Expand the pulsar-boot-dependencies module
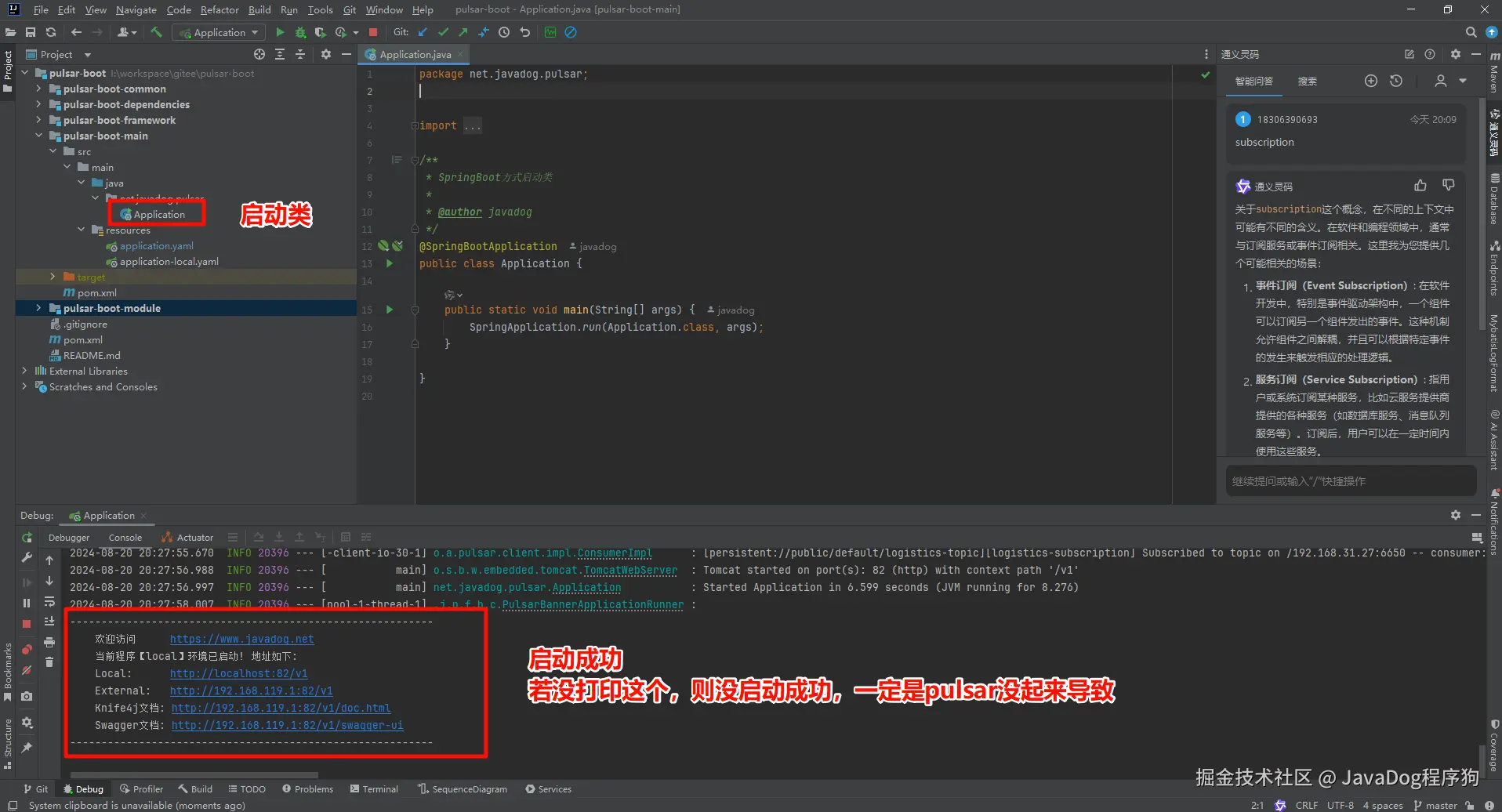Image resolution: width=1502 pixels, height=812 pixels. point(38,104)
